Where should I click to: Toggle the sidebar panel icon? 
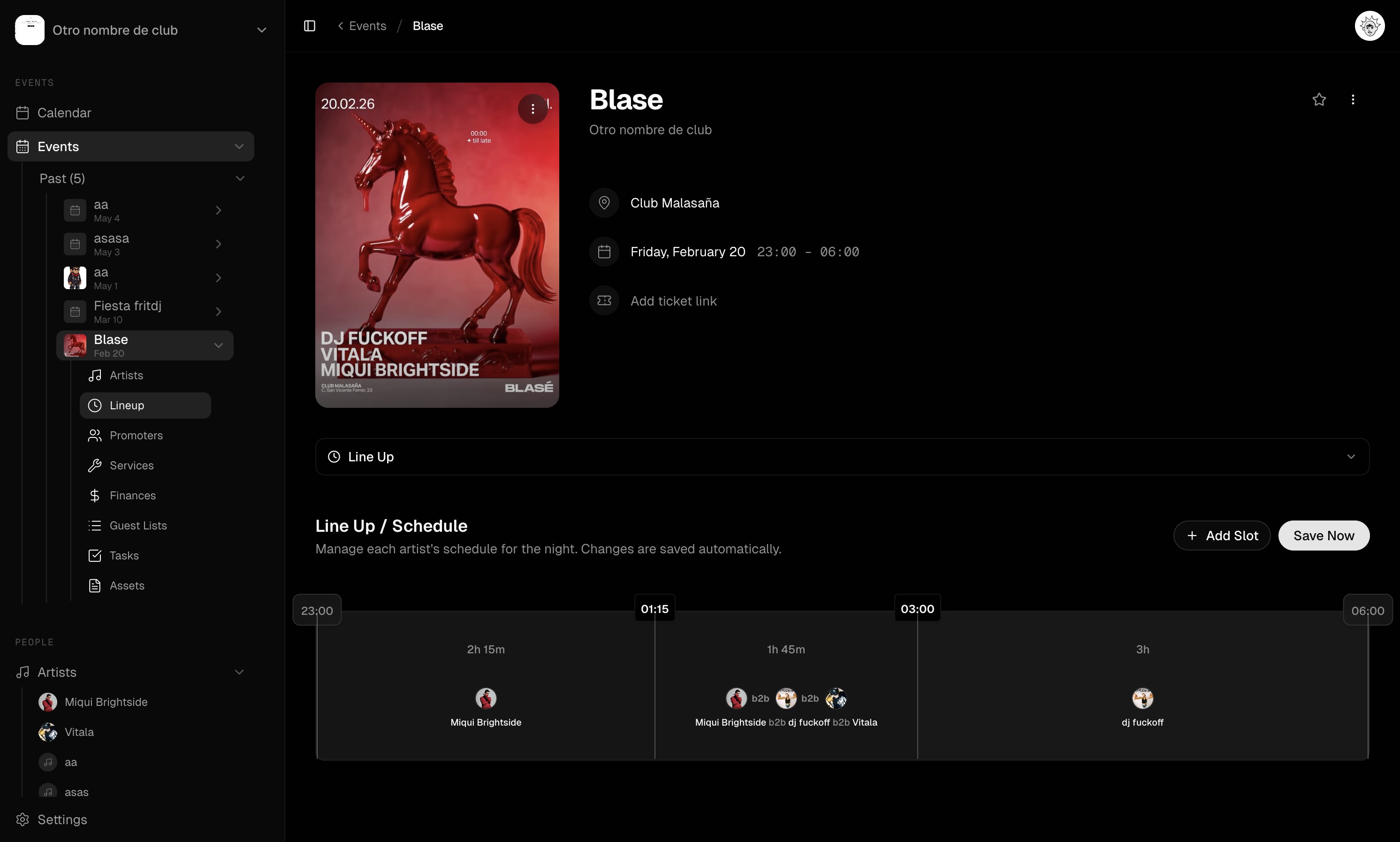(310, 26)
